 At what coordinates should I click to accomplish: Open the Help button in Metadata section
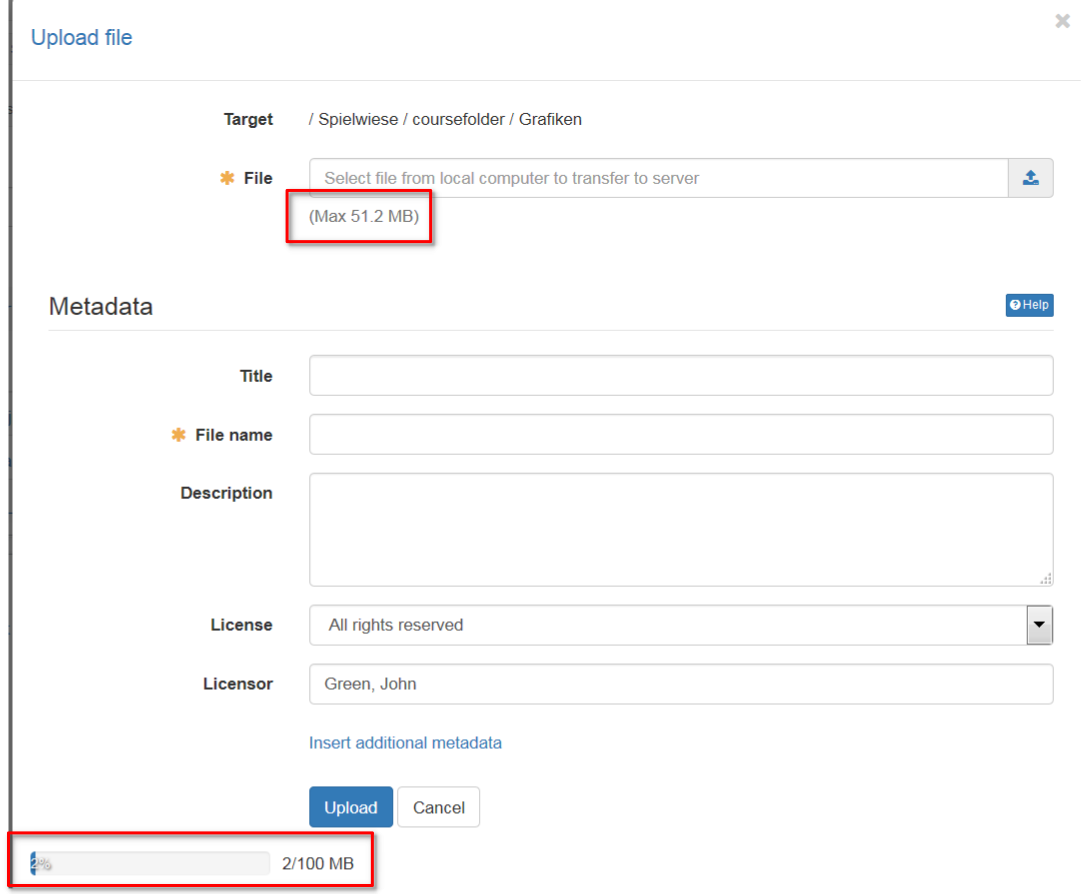pos(1029,305)
